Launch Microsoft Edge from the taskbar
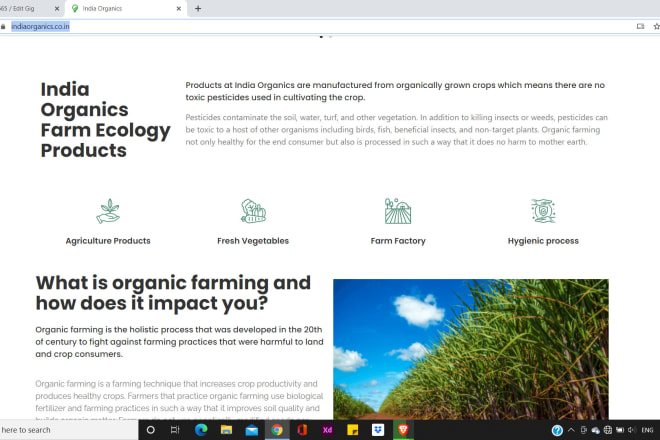This screenshot has height=440, width=660. 201,430
